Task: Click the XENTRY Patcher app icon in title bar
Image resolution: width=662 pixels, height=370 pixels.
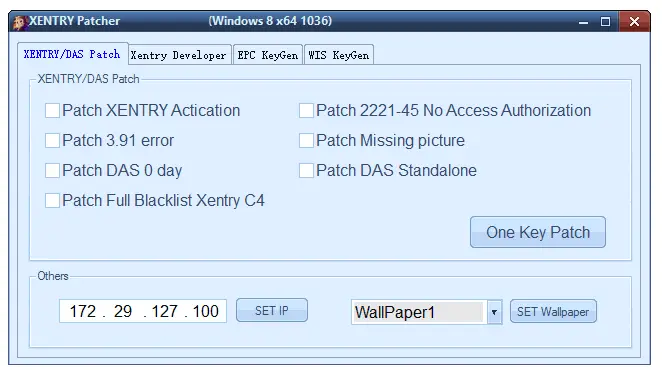Action: [19, 22]
